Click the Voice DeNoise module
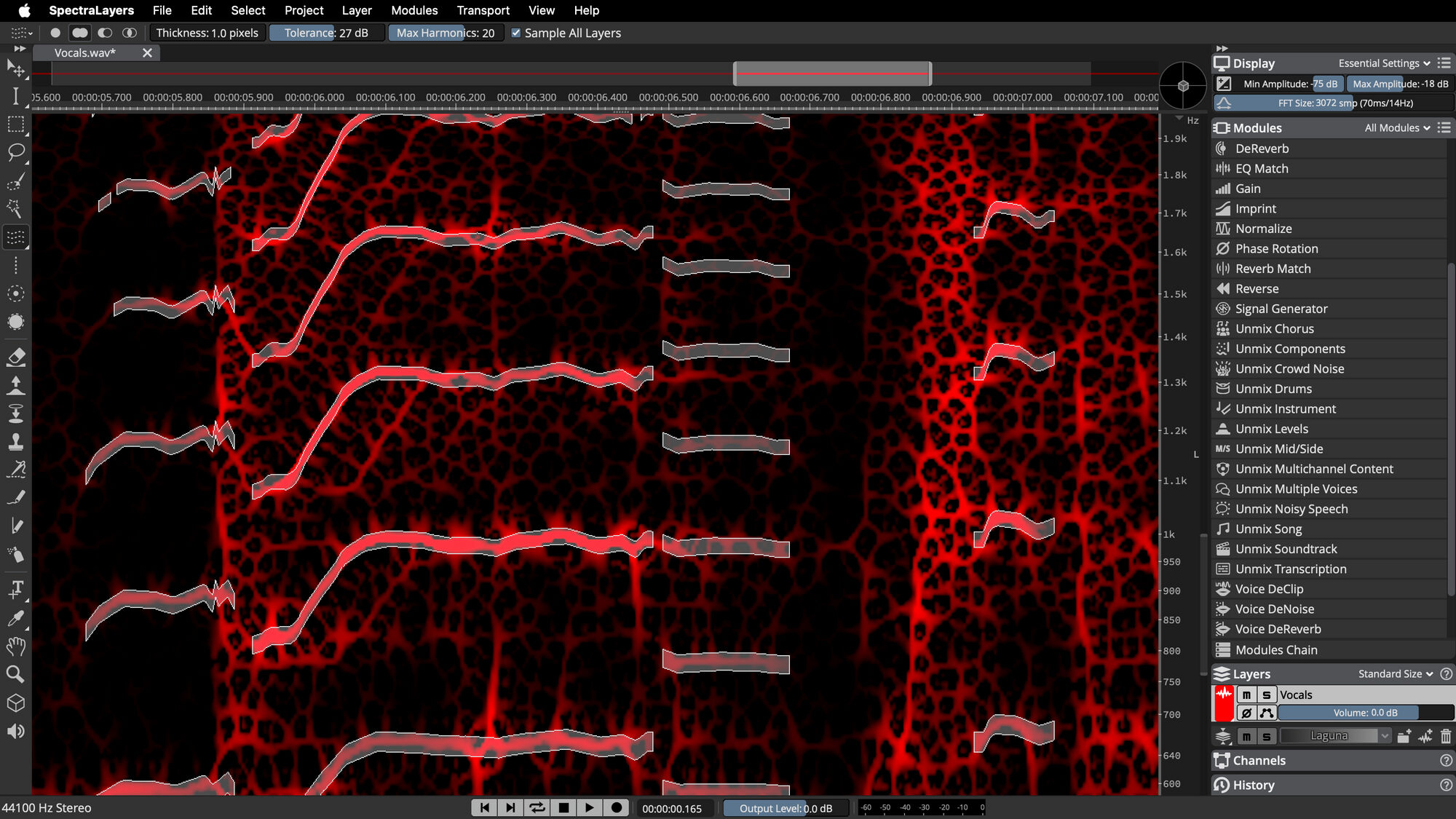 (1329, 609)
